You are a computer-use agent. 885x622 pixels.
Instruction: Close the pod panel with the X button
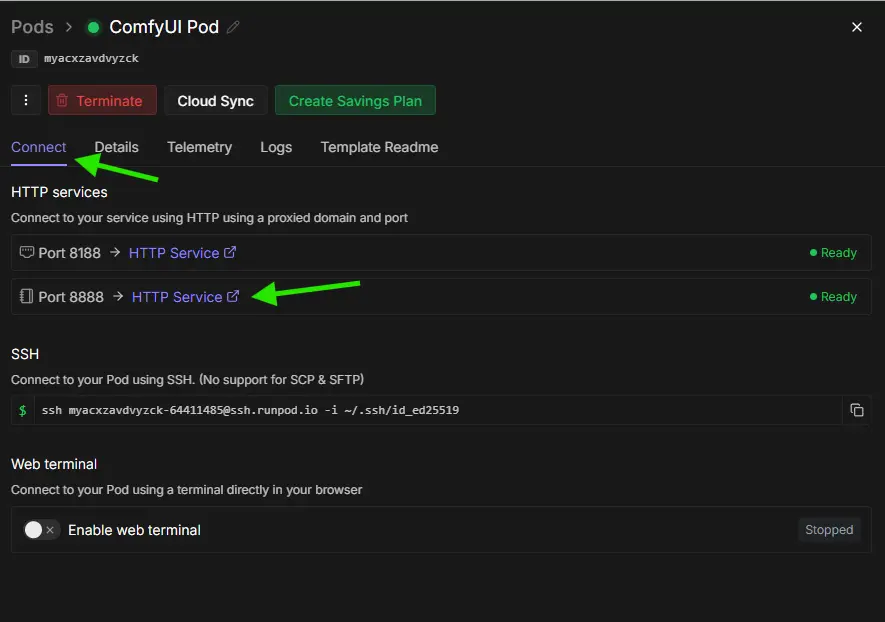[856, 27]
